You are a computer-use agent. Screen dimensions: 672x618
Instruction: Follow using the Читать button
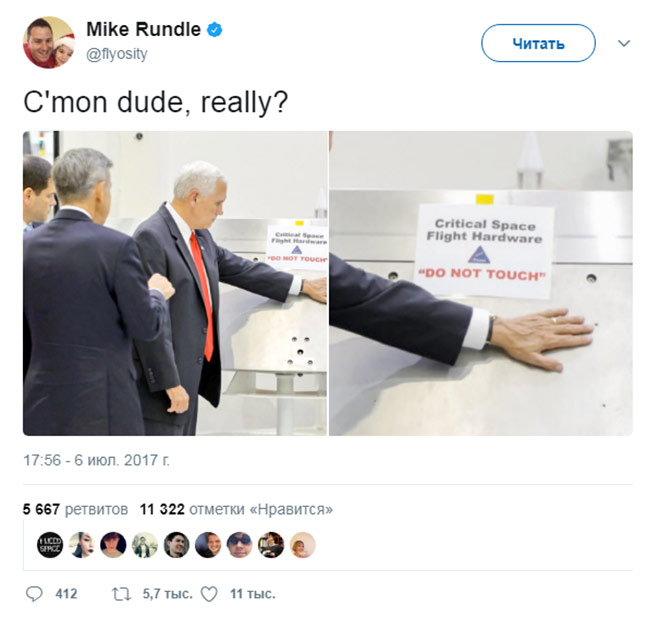[538, 43]
